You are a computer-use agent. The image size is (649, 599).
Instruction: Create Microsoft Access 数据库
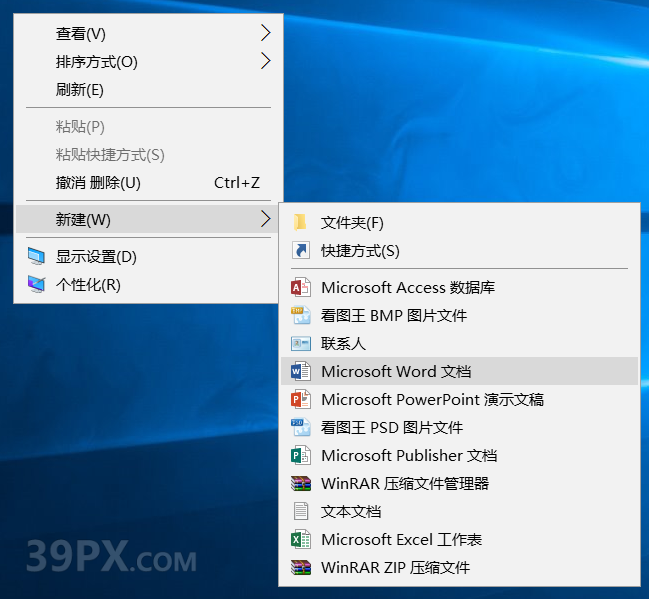459,287
